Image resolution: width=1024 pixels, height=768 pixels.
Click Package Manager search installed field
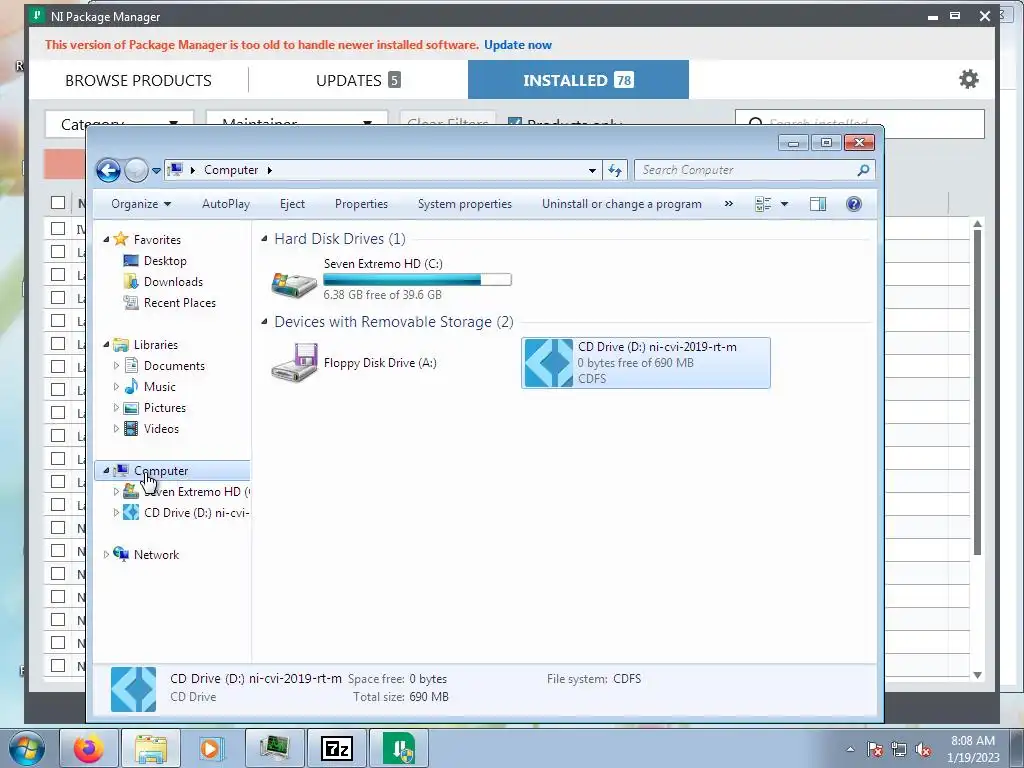click(x=859, y=123)
